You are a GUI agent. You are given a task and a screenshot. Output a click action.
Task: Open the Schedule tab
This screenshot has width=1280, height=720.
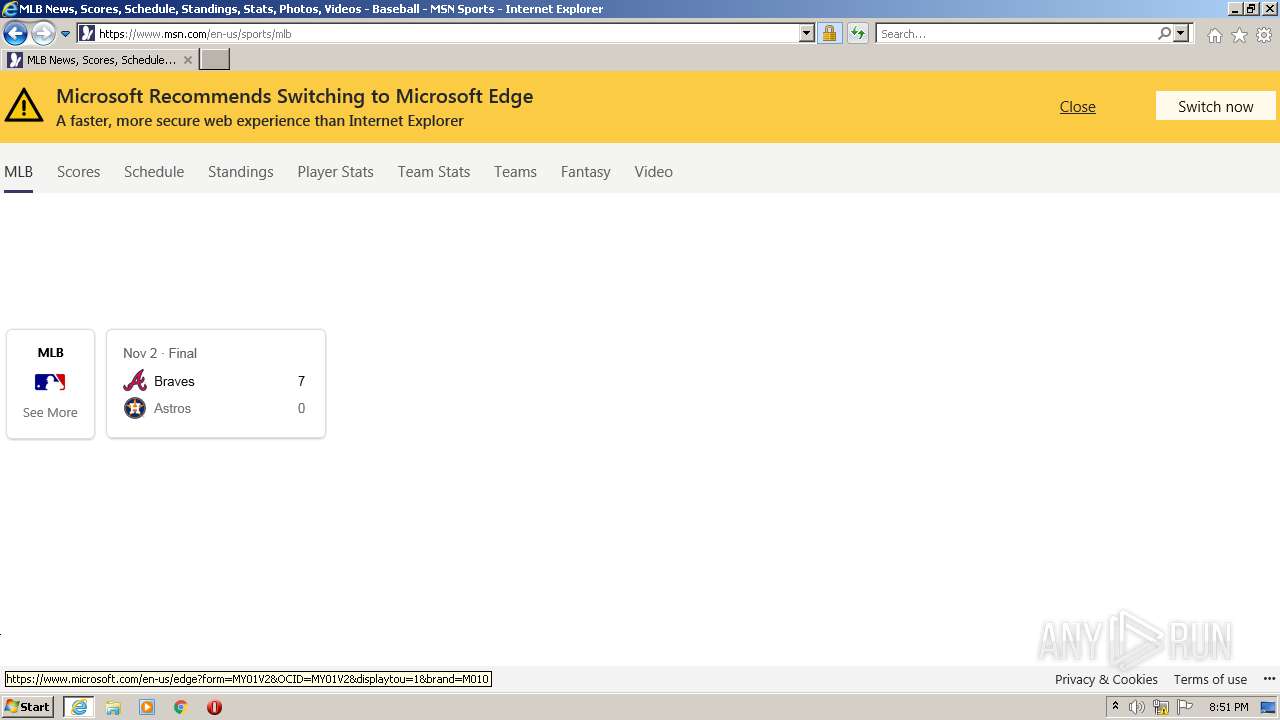point(154,172)
